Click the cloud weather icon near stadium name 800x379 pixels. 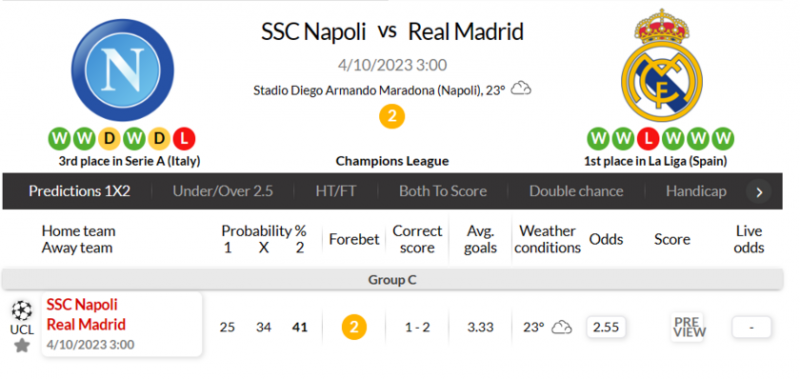pyautogui.click(x=521, y=89)
